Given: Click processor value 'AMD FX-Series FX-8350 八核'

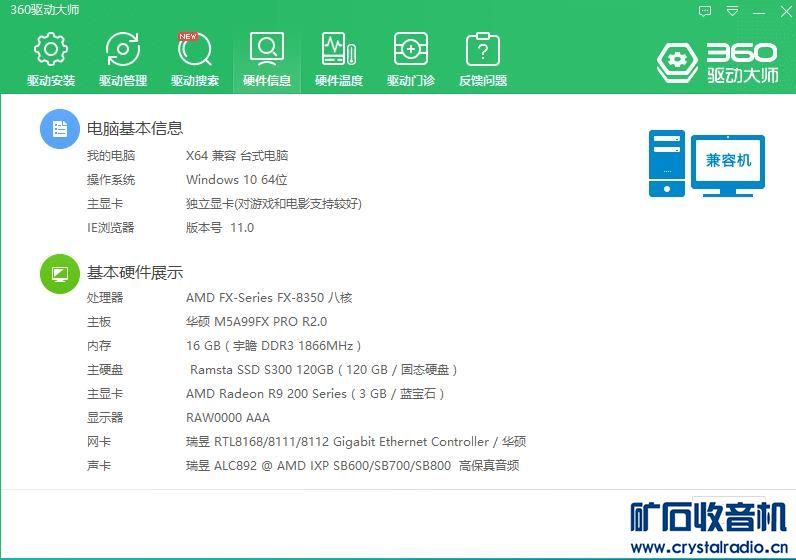Looking at the screenshot, I should point(269,298).
